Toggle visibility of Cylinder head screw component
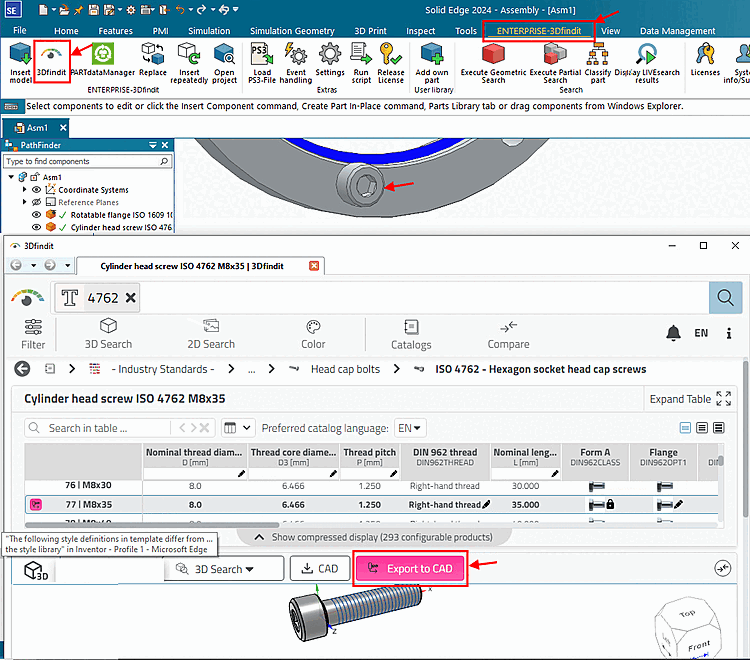750x660 pixels. point(37,227)
